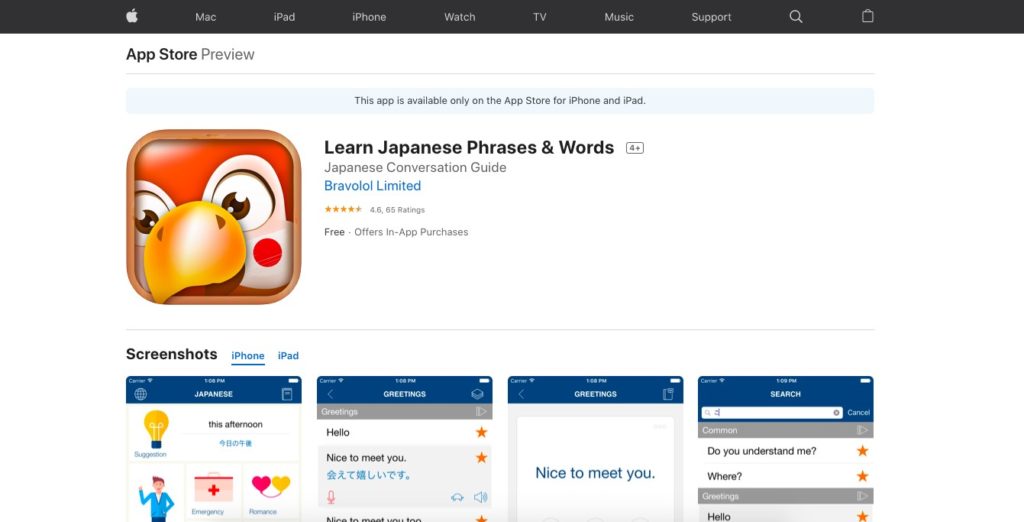Tap the speaker audio icon

tap(481, 497)
